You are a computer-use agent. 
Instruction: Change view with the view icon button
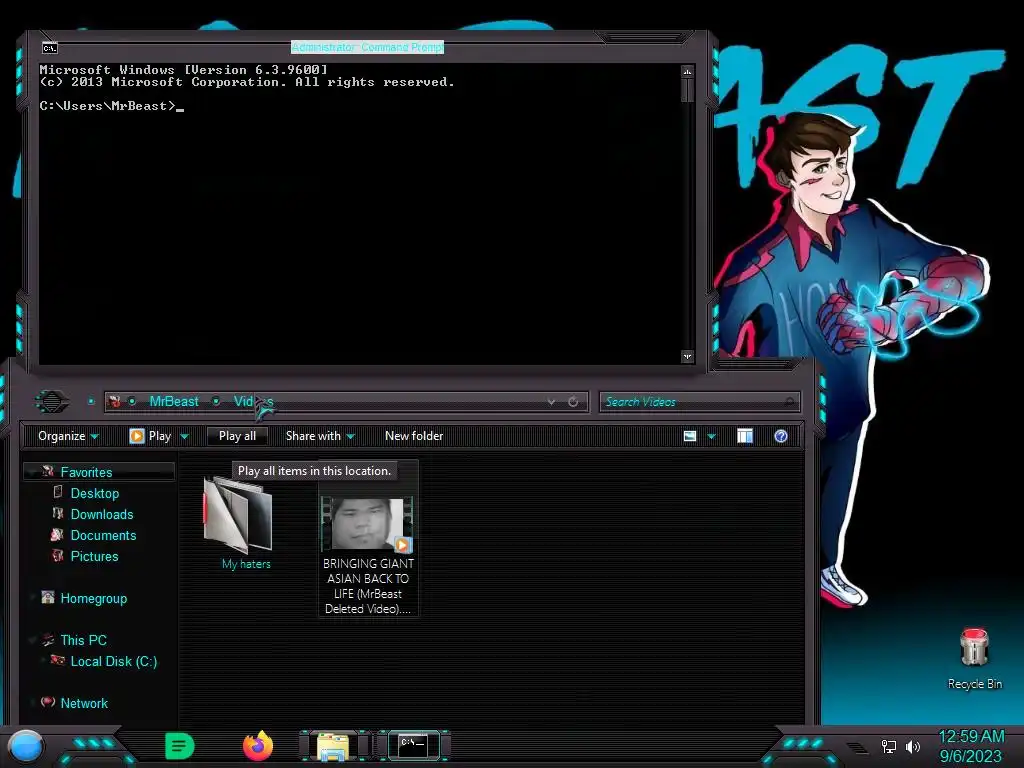pos(690,436)
